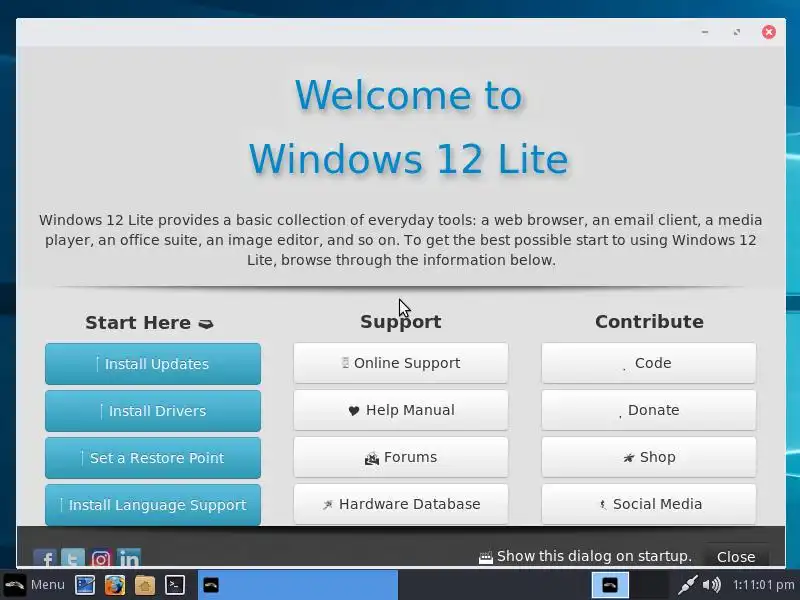800x600 pixels.
Task: Click the taskbar clock showing 1:11:01 pm
Action: tap(764, 585)
